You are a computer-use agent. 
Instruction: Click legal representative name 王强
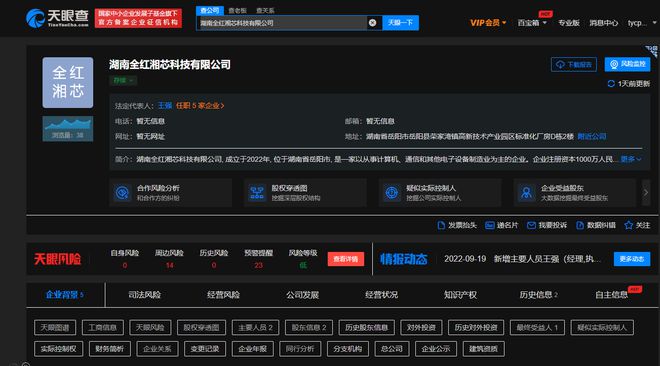pyautogui.click(x=165, y=106)
